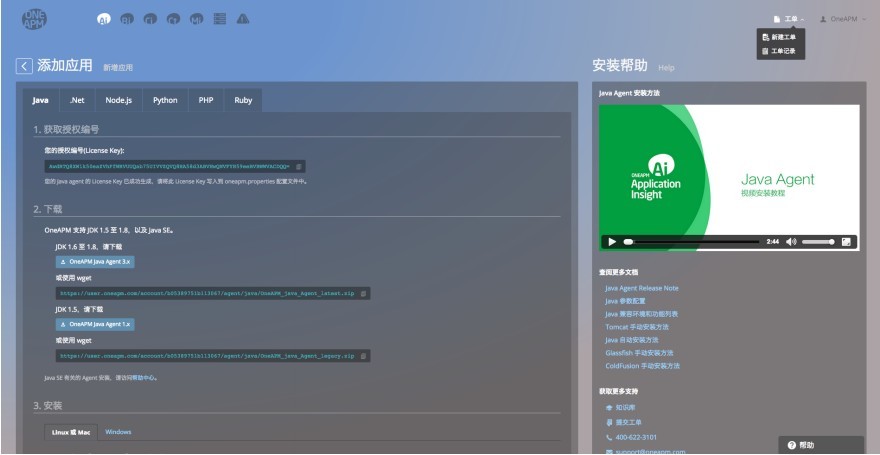Go back using the arrow beside 添加应用
The width and height of the screenshot is (880, 455).
coord(24,66)
